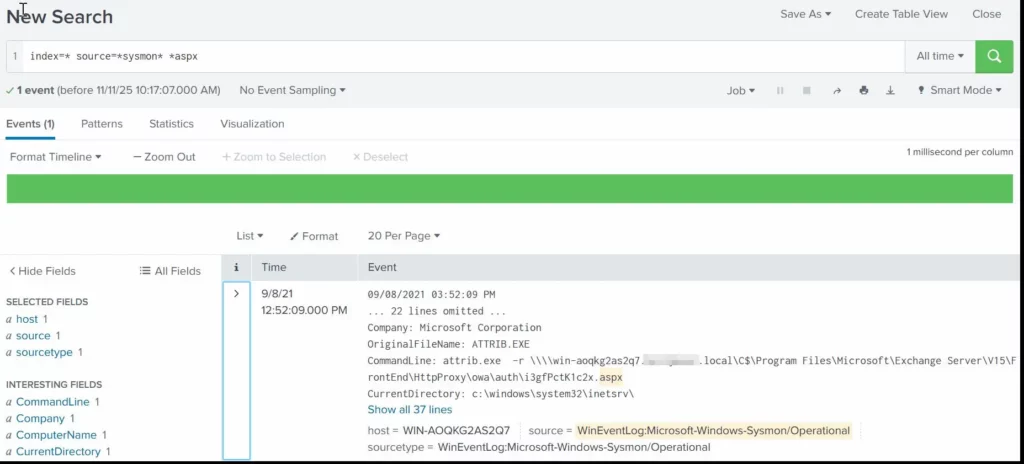Click Microsoft Corporation company text
Viewport: 1024px width, 464px height.
(480, 327)
